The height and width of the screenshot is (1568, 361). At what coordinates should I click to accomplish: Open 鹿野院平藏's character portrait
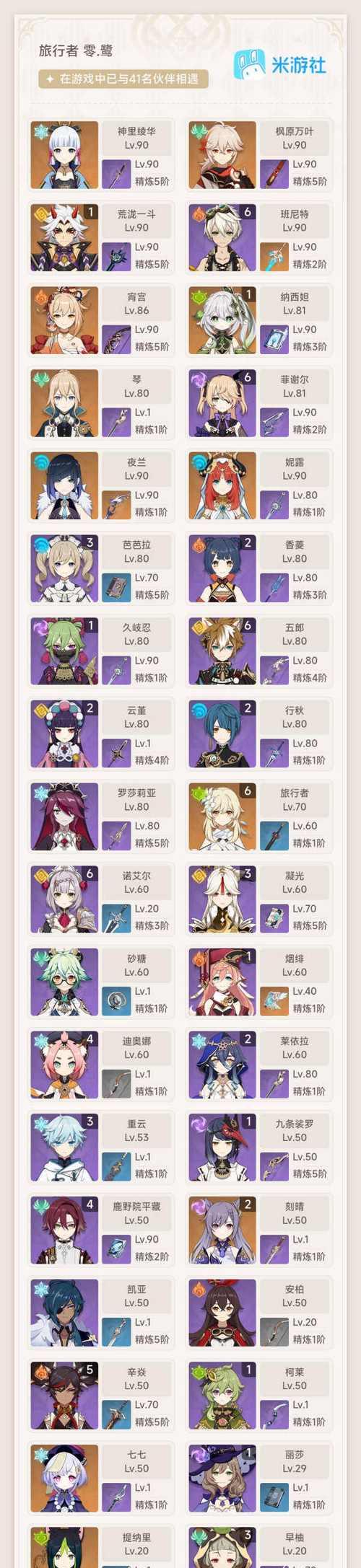[64, 1230]
